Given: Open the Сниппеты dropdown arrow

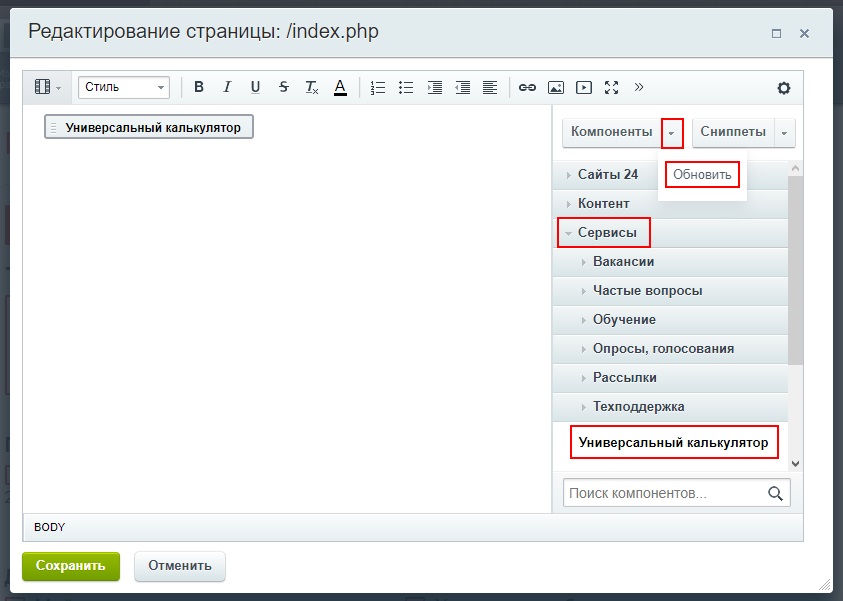Looking at the screenshot, I should (x=782, y=132).
